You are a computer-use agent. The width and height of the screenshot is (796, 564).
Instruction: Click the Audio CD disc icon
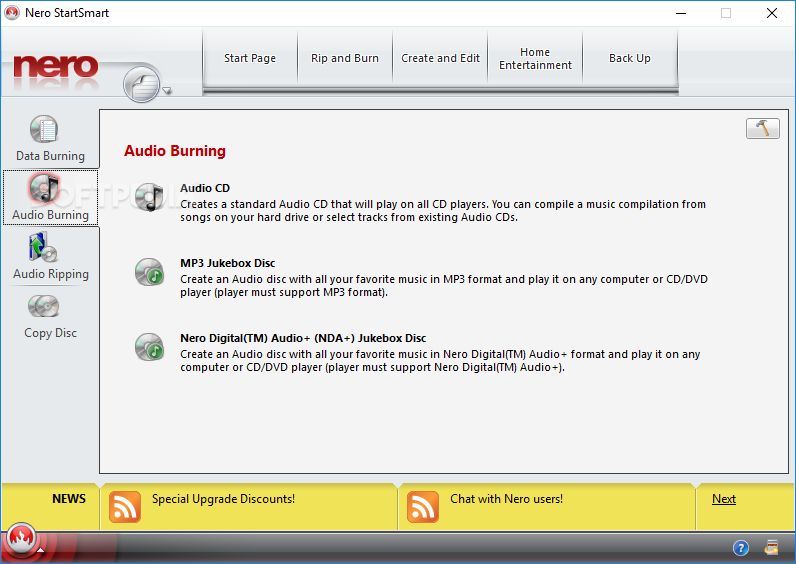[x=150, y=197]
